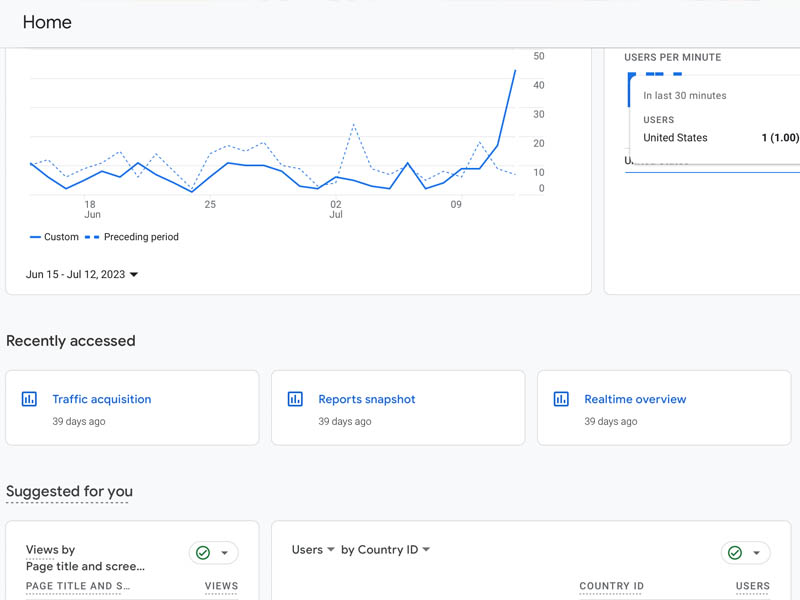Screen dimensions: 800x600
Task: Click the 02 Jul axis label
Action: pyautogui.click(x=336, y=209)
